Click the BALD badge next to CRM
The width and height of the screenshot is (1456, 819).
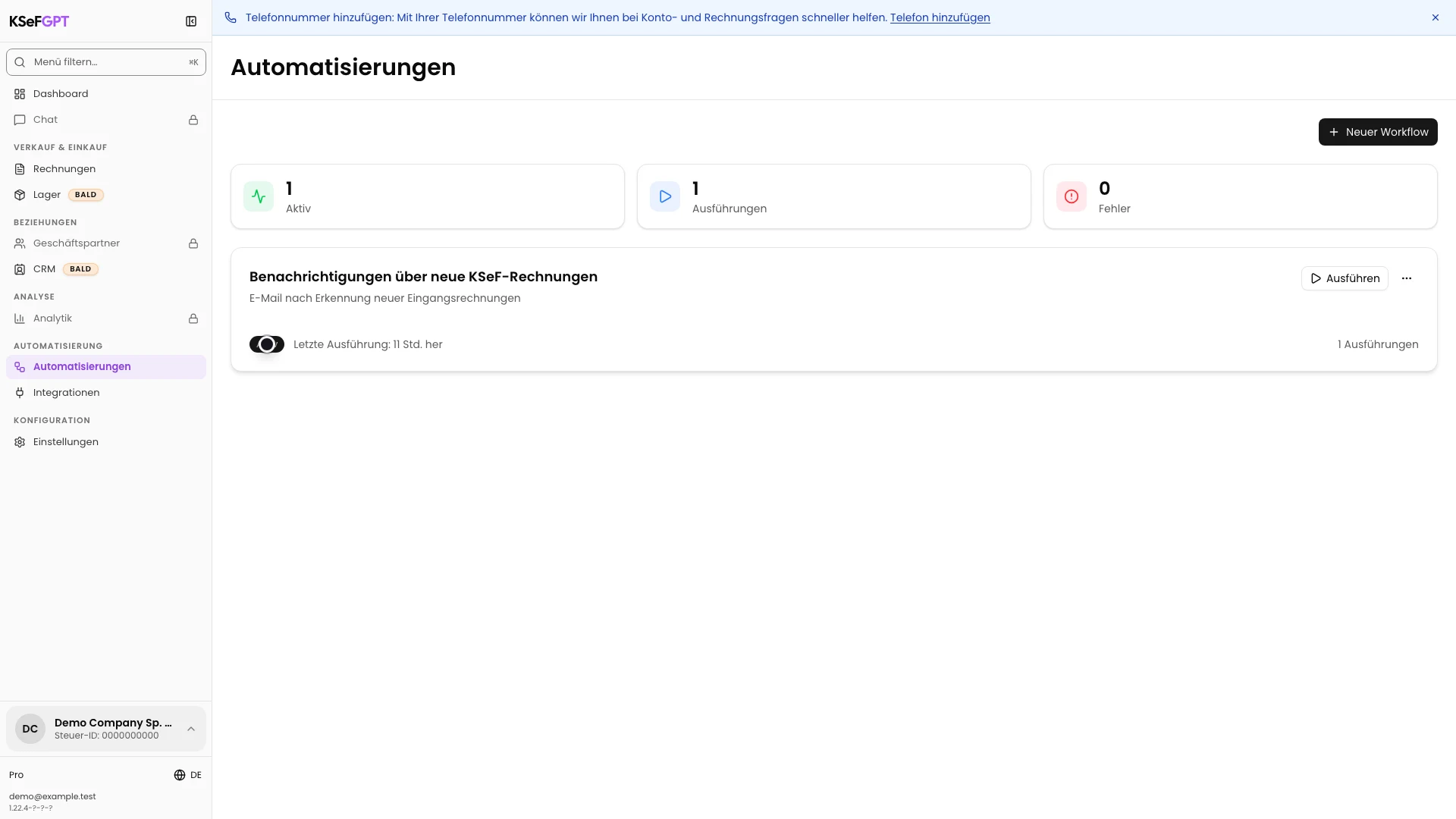point(80,269)
